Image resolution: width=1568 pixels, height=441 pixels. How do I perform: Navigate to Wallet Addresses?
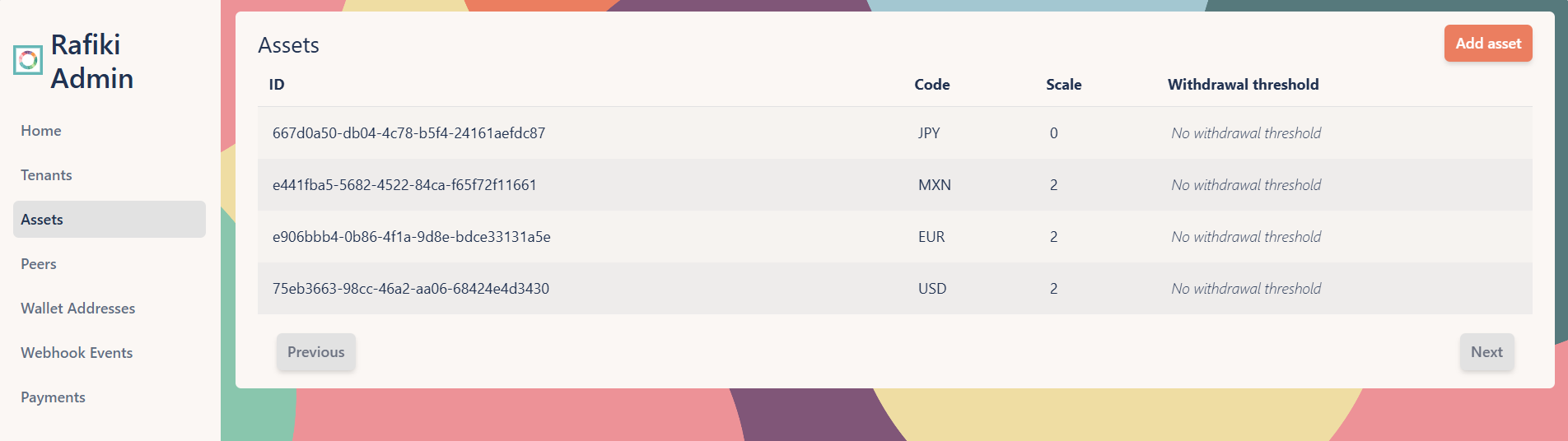tap(78, 309)
